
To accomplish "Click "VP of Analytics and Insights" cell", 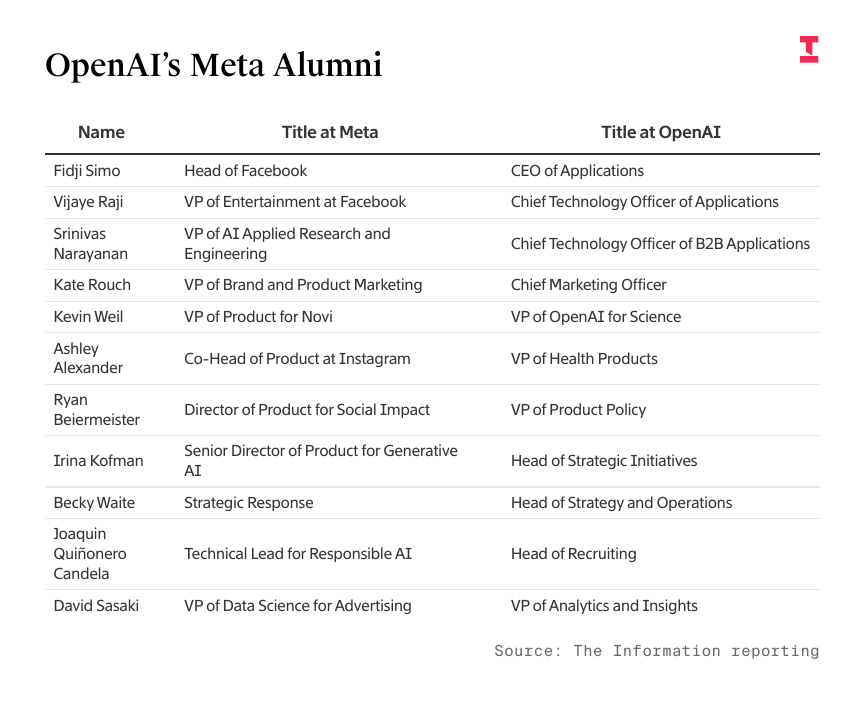I will [x=604, y=606].
